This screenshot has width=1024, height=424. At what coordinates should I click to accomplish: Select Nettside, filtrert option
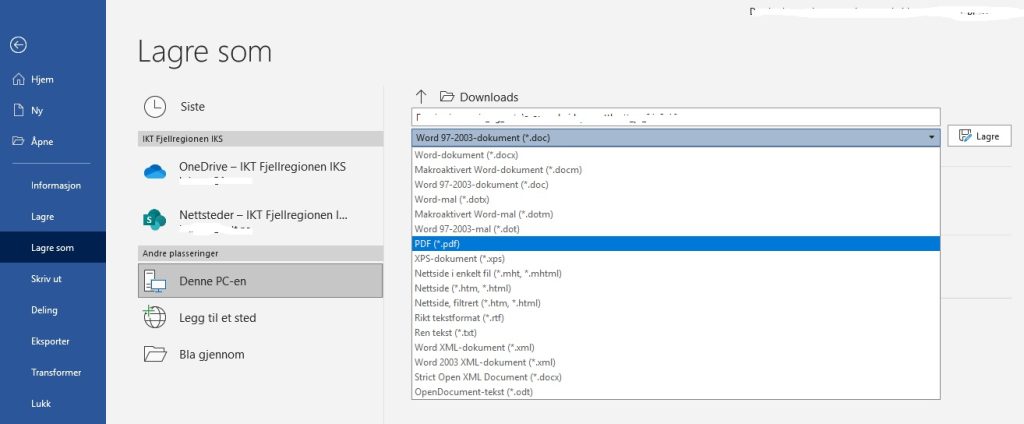(676, 303)
